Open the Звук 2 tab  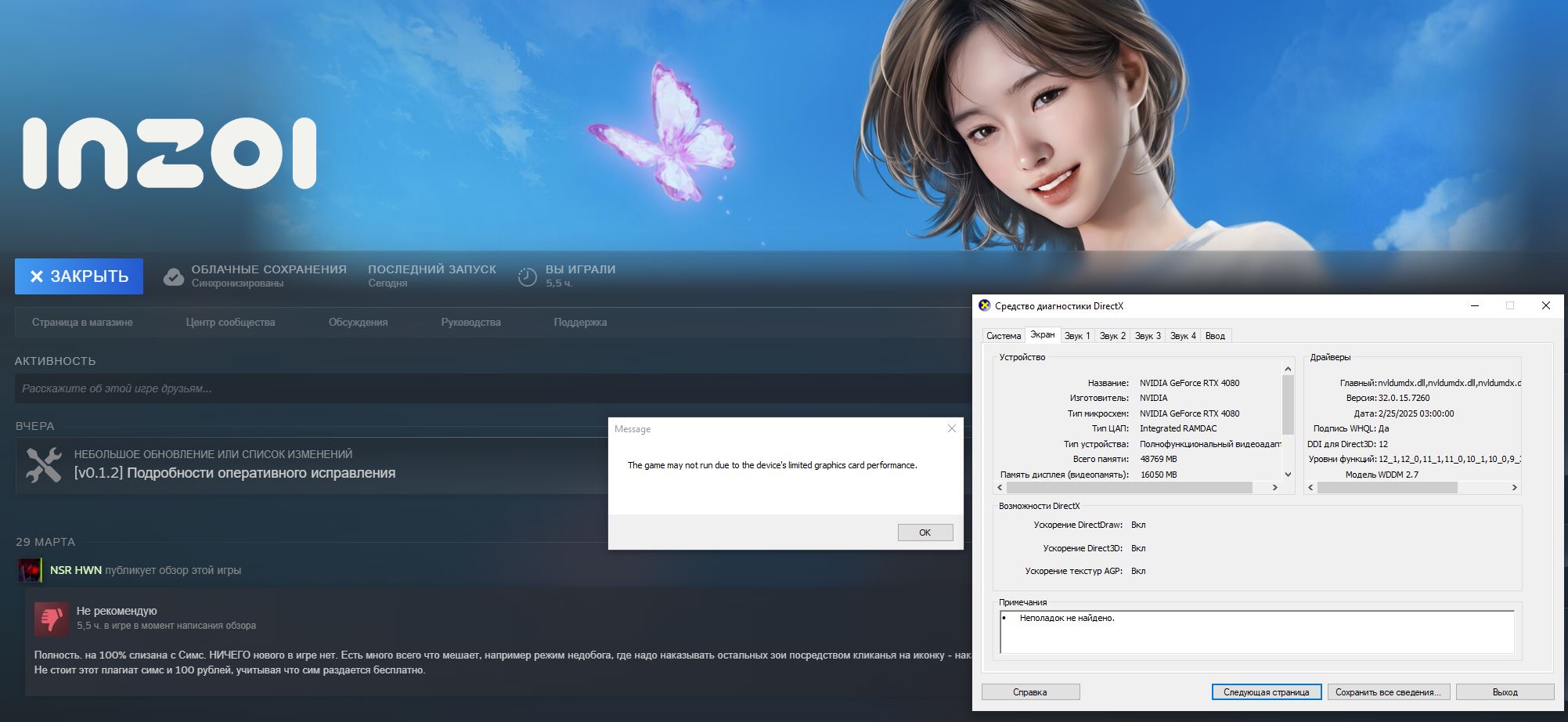tap(1112, 336)
